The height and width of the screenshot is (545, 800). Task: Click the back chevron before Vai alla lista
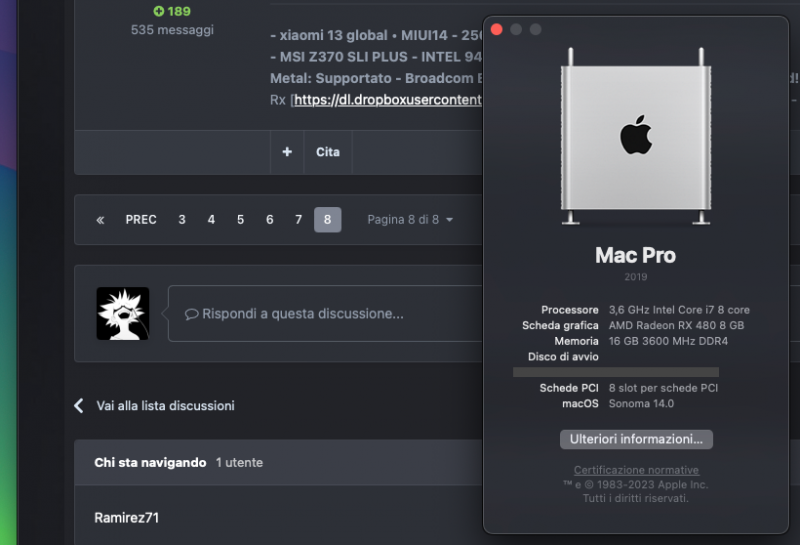[79, 406]
